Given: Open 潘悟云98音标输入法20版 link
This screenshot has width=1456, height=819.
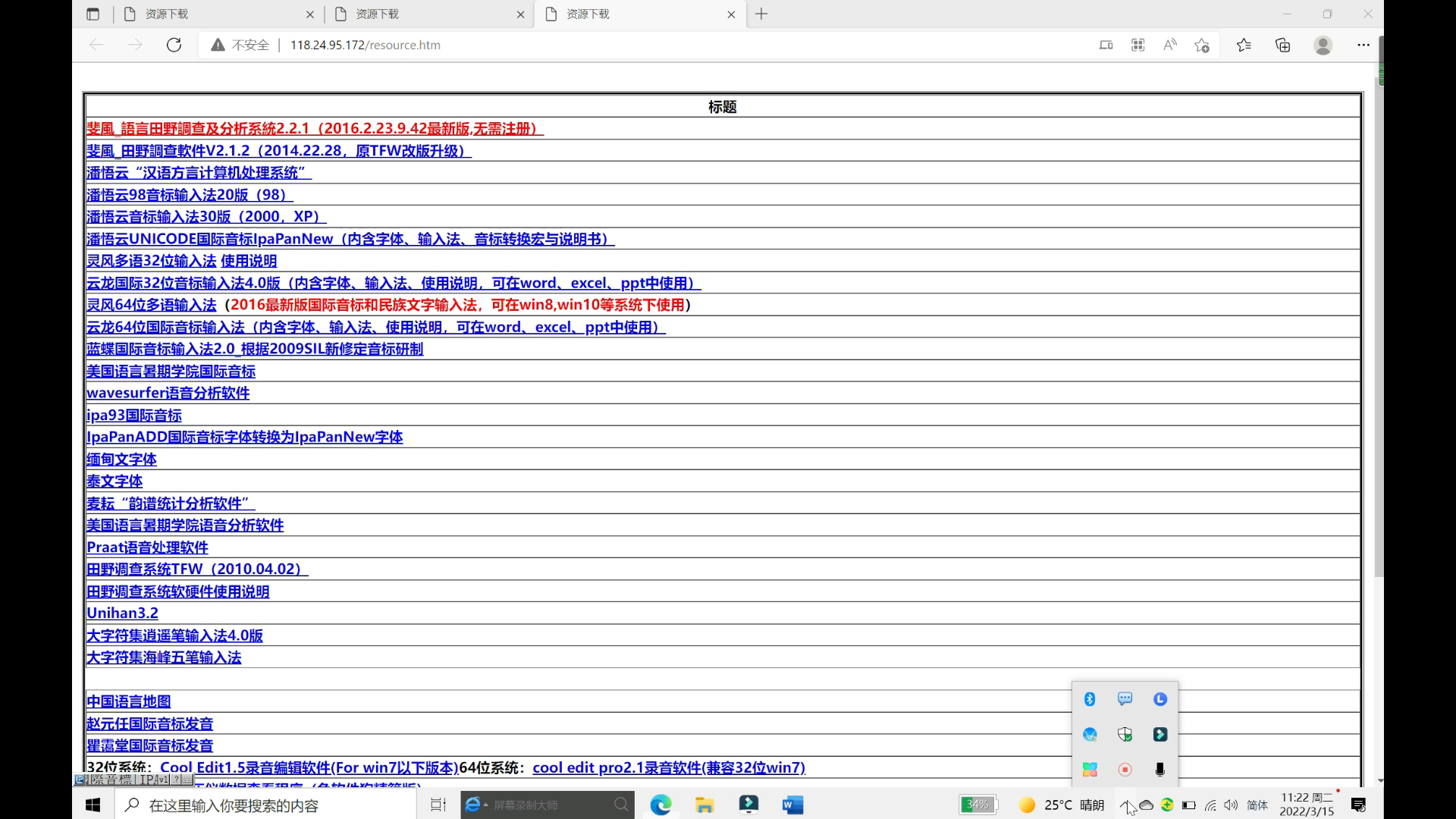Looking at the screenshot, I should coord(189,195).
